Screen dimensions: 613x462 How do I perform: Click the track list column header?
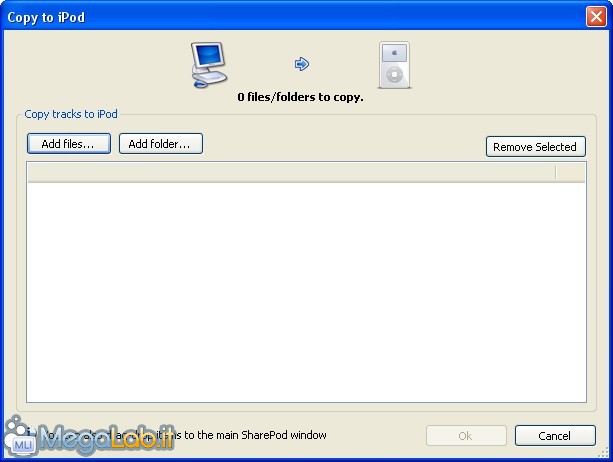[x=306, y=172]
